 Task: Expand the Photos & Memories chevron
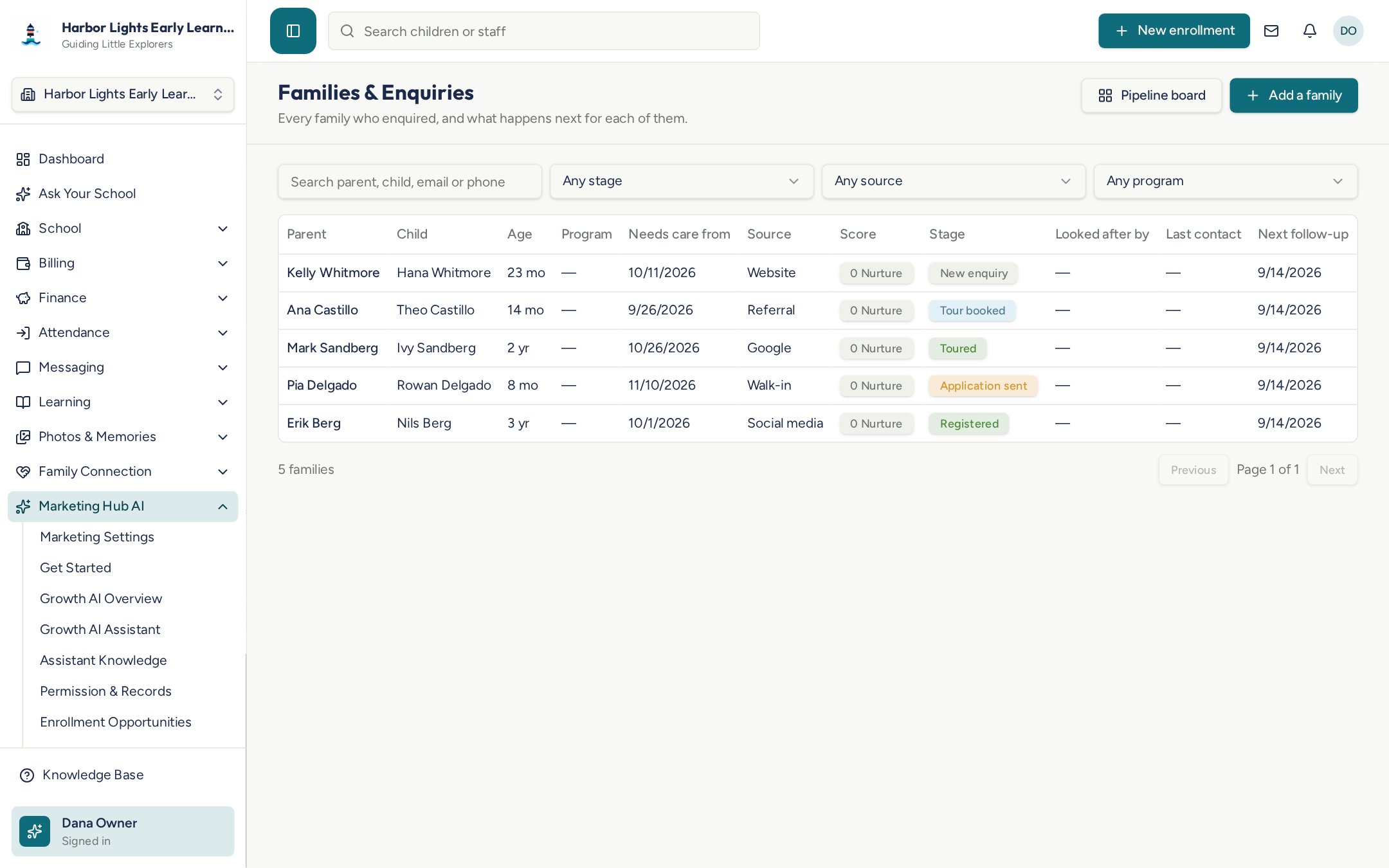(x=222, y=437)
